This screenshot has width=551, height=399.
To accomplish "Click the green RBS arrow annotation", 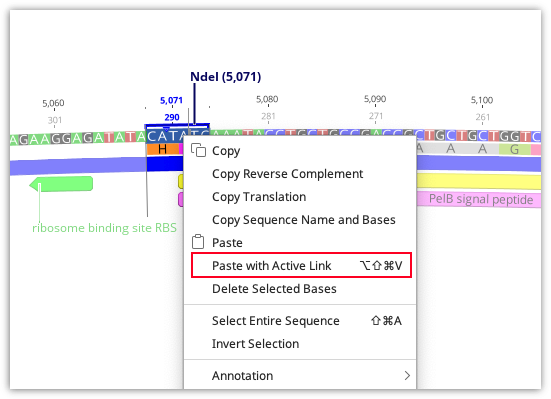I will point(61,184).
